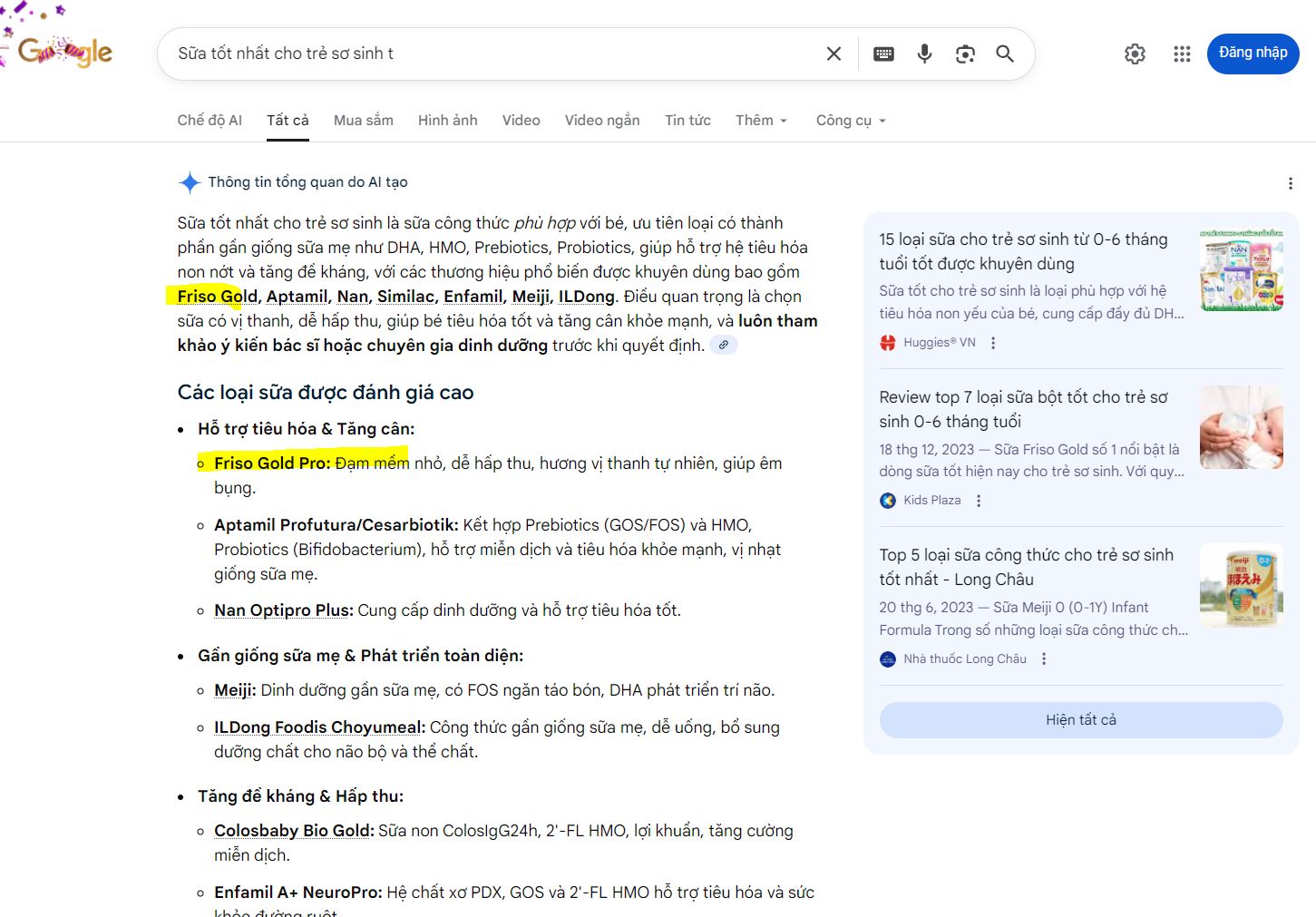The width and height of the screenshot is (1316, 917).
Task: Open the on-screen keyboard input tool
Action: click(x=883, y=54)
